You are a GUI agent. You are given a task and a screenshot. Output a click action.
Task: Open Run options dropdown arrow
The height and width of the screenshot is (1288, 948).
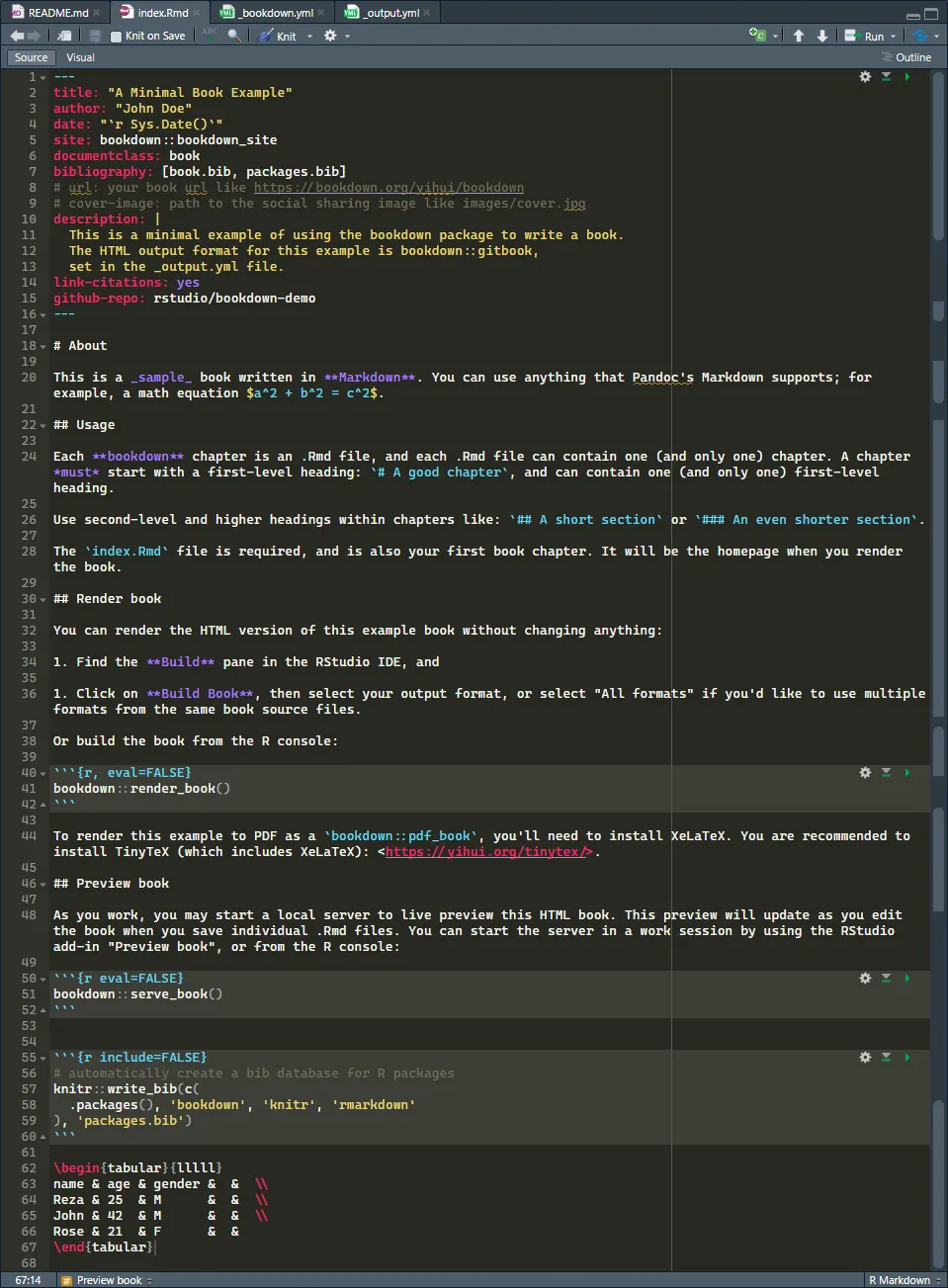[x=893, y=37]
